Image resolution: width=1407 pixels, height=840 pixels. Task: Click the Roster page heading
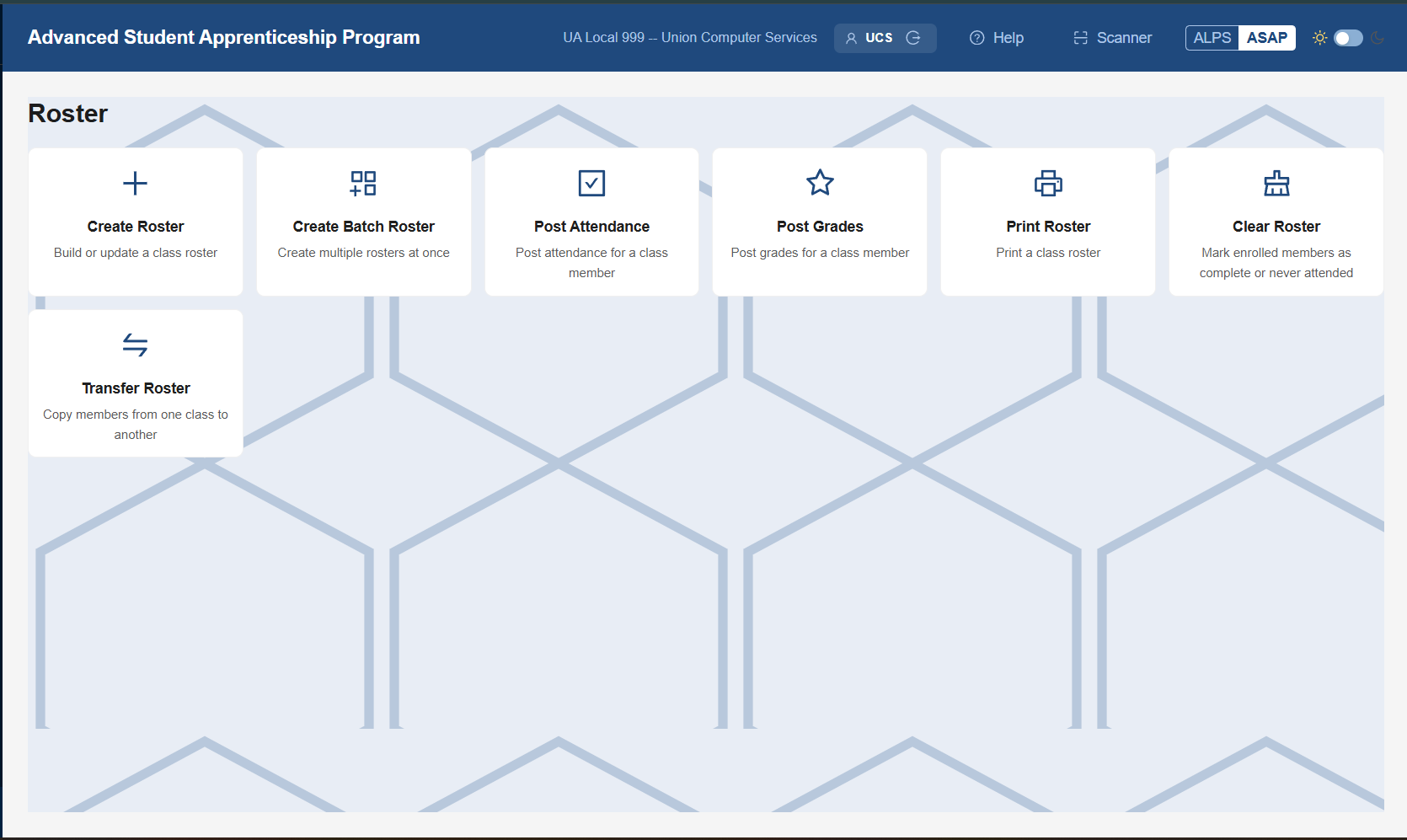click(68, 114)
